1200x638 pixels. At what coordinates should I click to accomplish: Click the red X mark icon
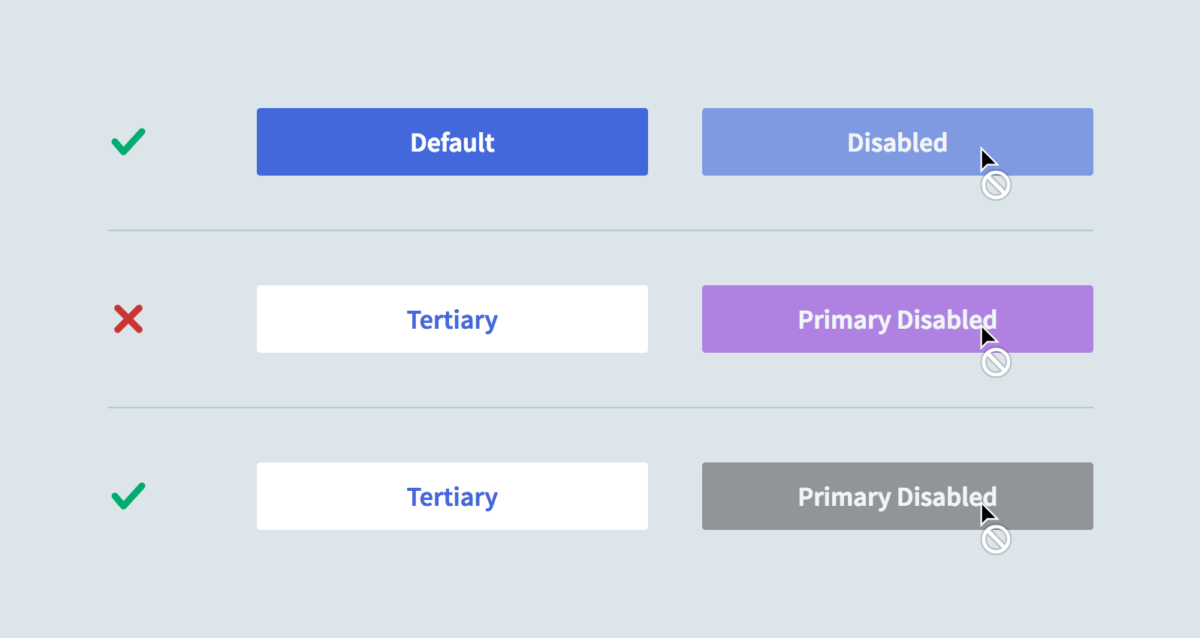click(128, 320)
